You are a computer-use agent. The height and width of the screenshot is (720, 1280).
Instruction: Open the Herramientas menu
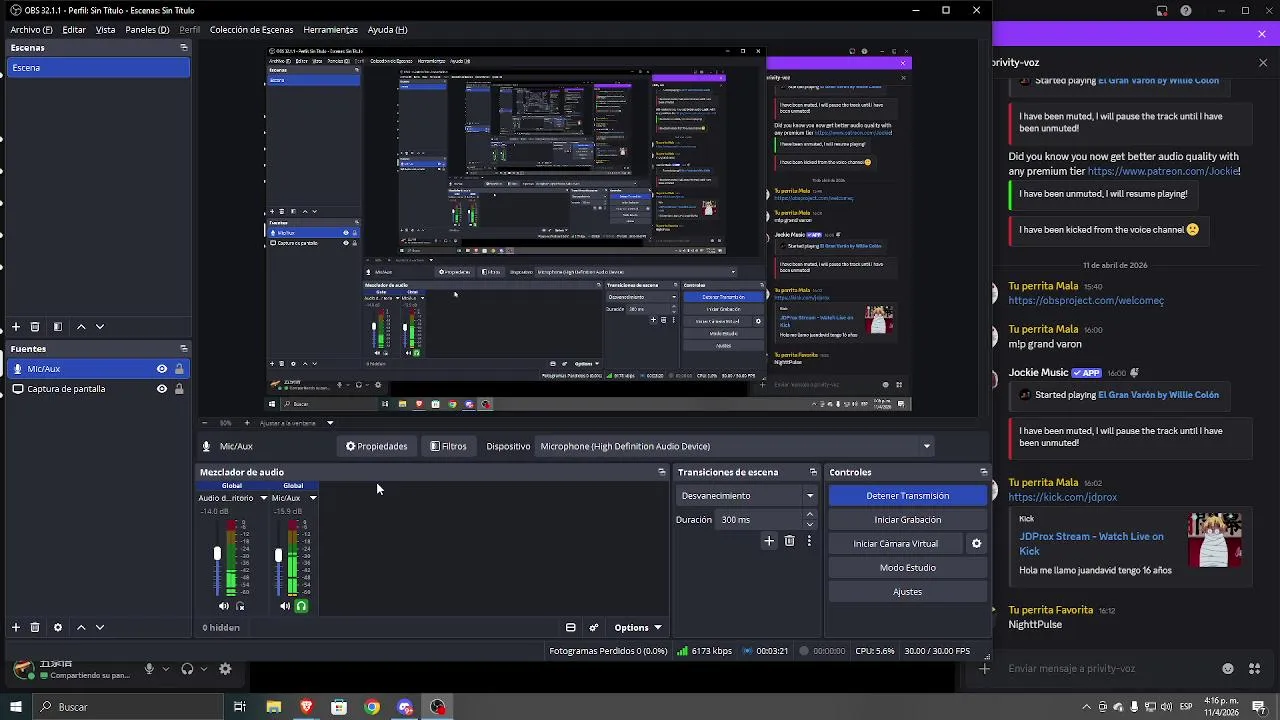pos(330,30)
